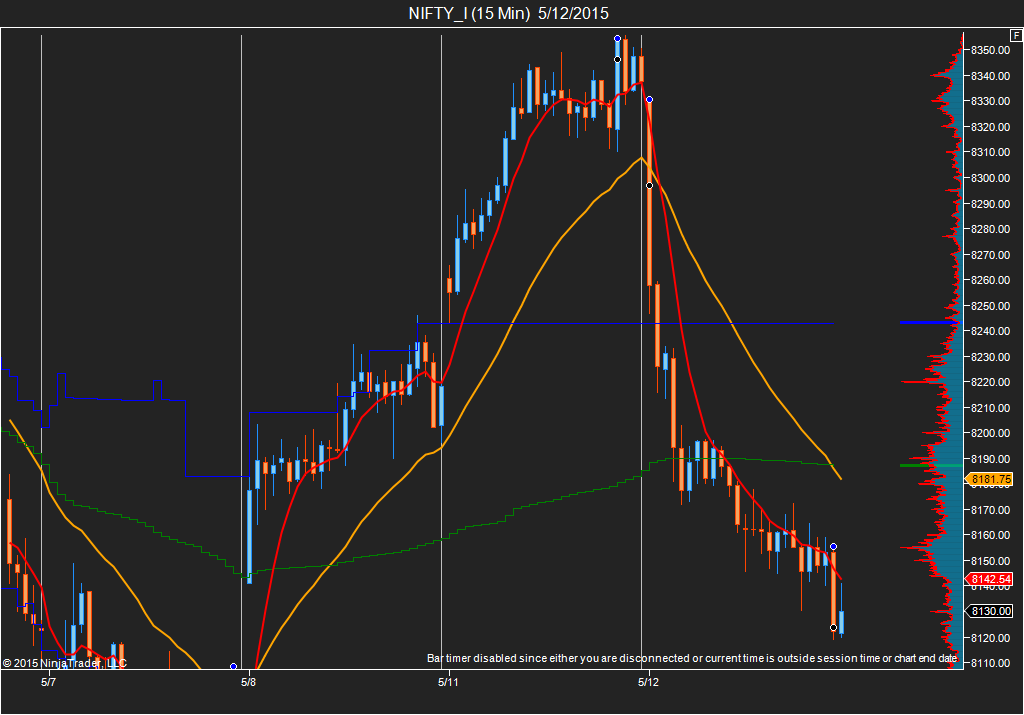The image size is (1024, 715).
Task: Click the 8230.00 price axis label
Action: pyautogui.click(x=991, y=357)
